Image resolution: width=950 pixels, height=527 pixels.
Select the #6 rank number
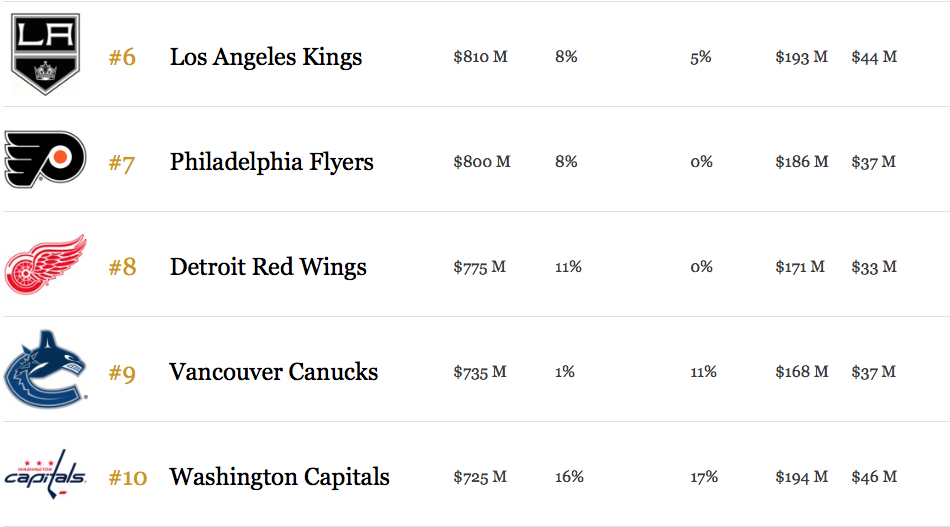[x=122, y=58]
